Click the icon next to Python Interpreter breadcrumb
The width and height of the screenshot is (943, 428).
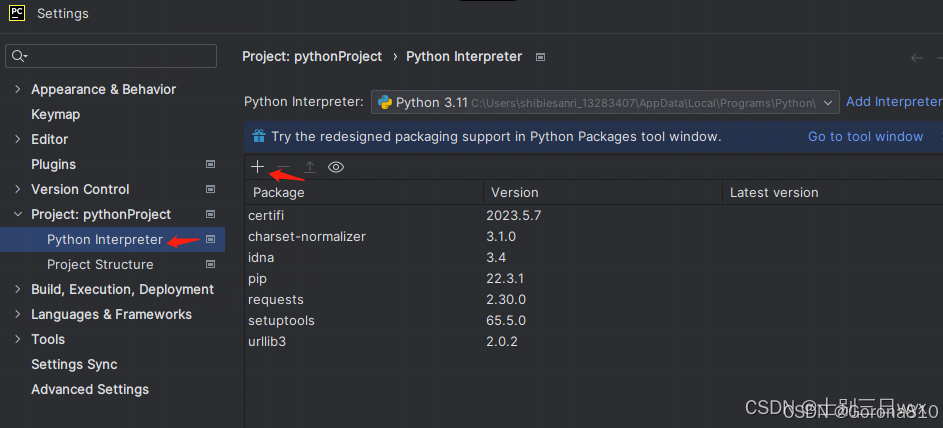click(x=541, y=57)
